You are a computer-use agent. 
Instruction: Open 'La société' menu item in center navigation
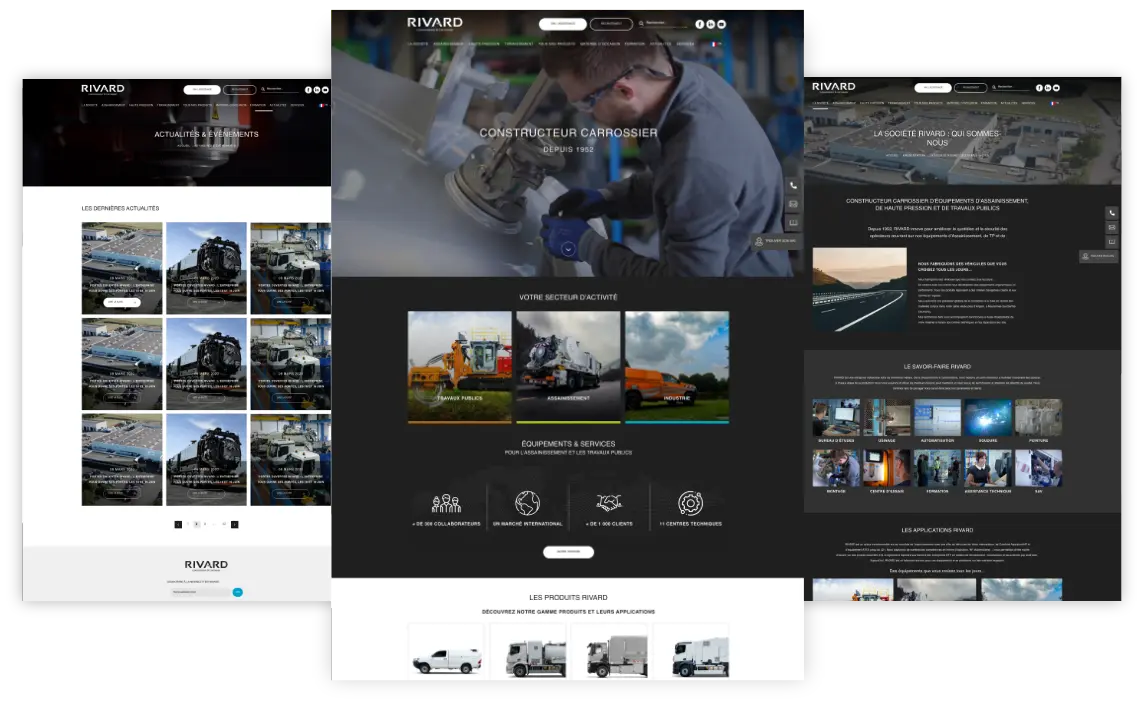418,44
